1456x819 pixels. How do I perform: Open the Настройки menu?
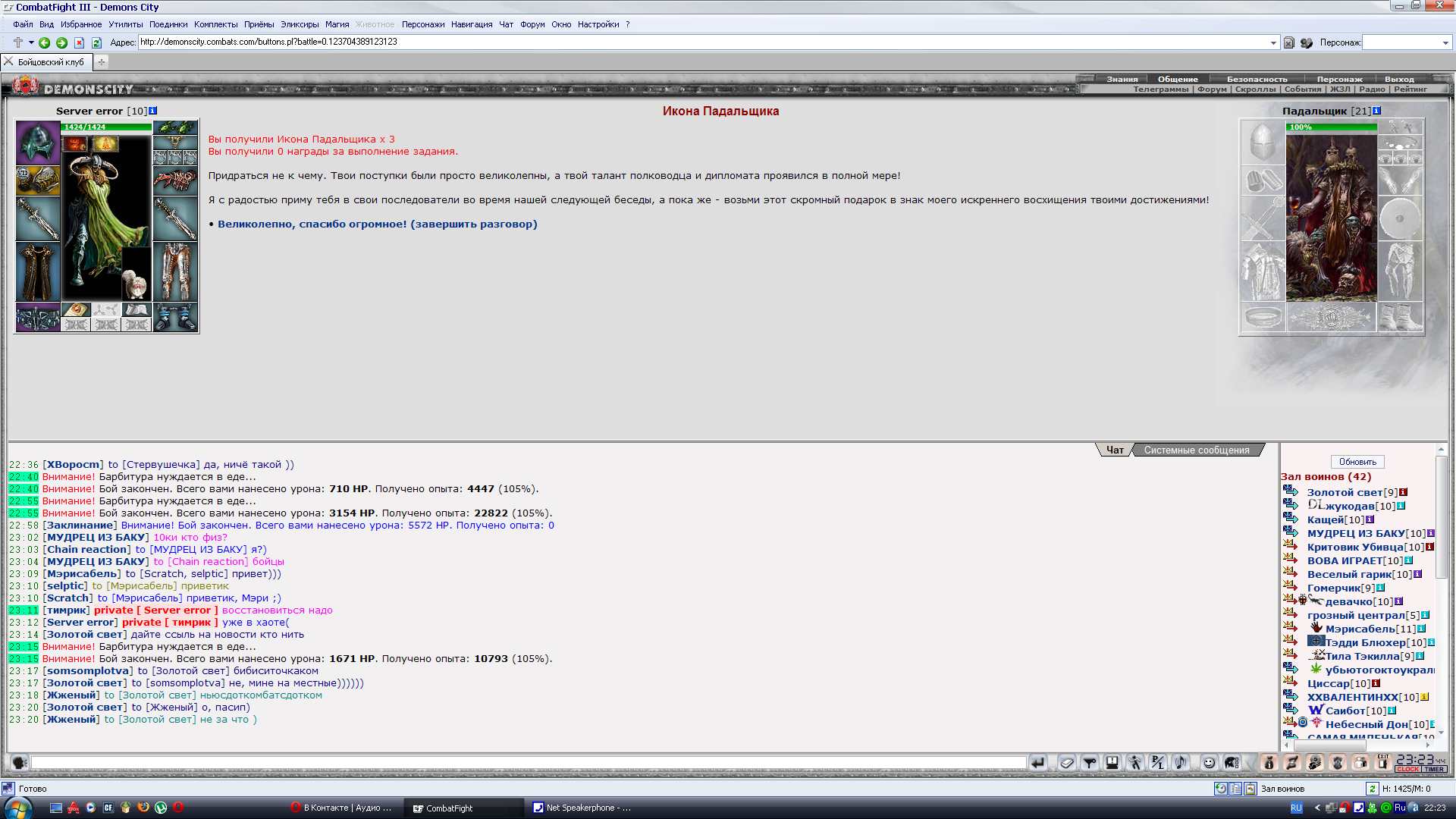598,24
